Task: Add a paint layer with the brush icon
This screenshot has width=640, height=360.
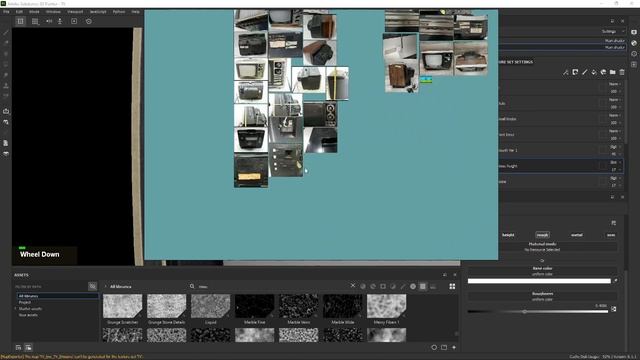Action: pyautogui.click(x=584, y=72)
